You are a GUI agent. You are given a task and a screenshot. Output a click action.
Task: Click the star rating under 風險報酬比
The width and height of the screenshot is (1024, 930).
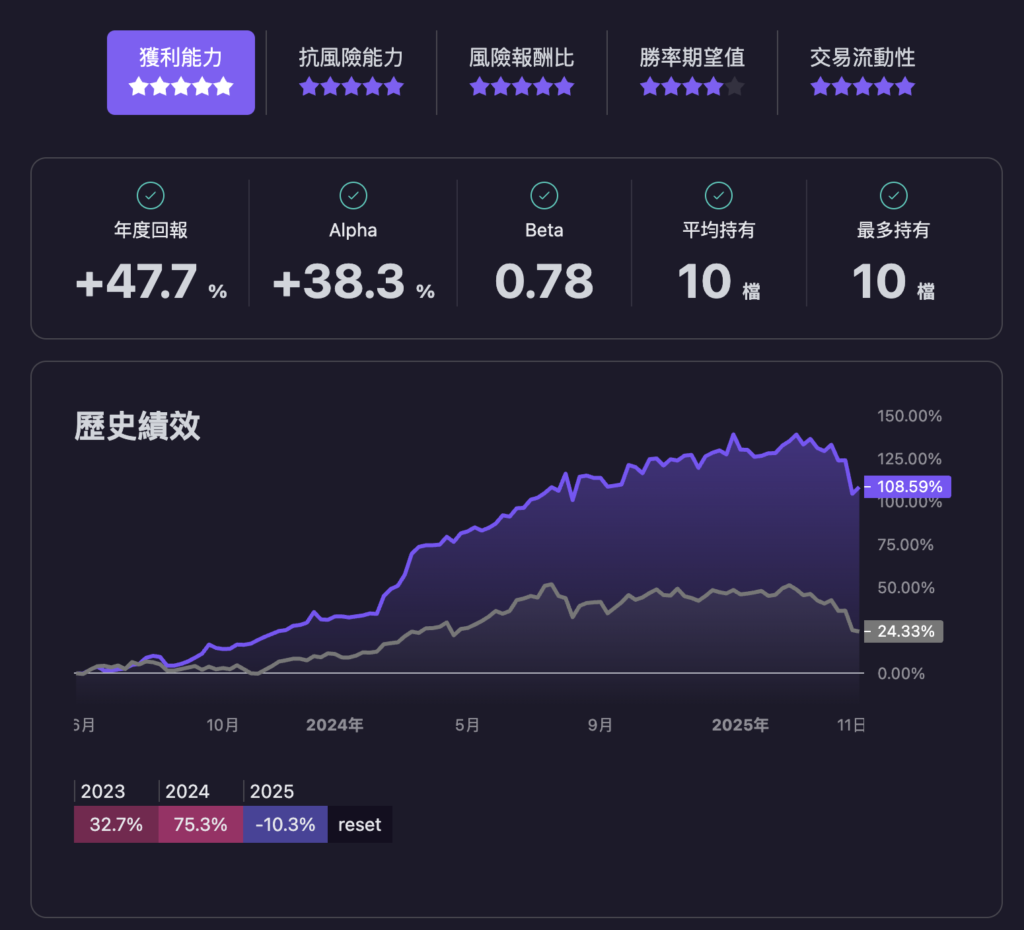point(522,86)
